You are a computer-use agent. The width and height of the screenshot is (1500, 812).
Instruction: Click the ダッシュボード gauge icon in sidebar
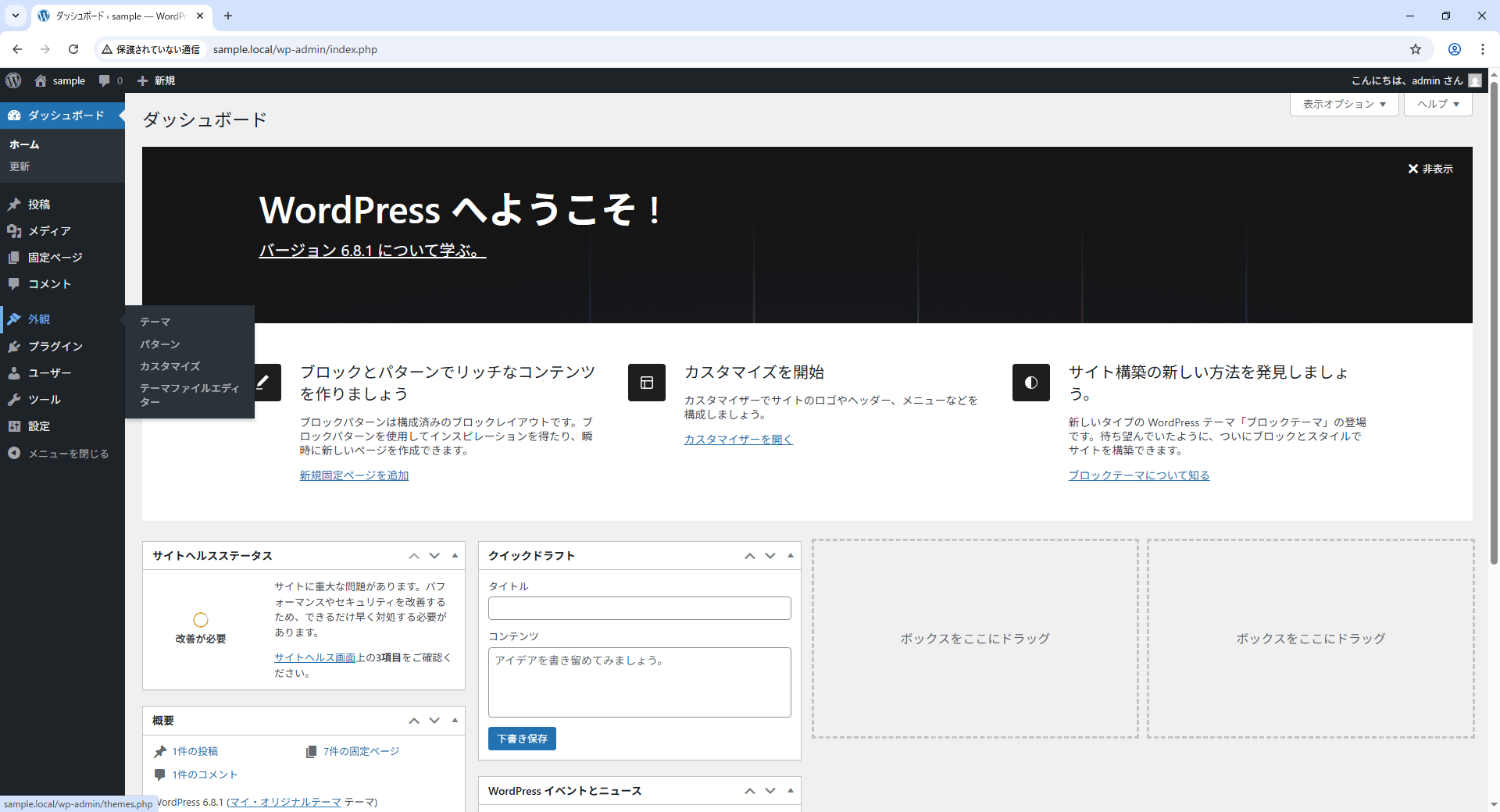[x=14, y=116]
